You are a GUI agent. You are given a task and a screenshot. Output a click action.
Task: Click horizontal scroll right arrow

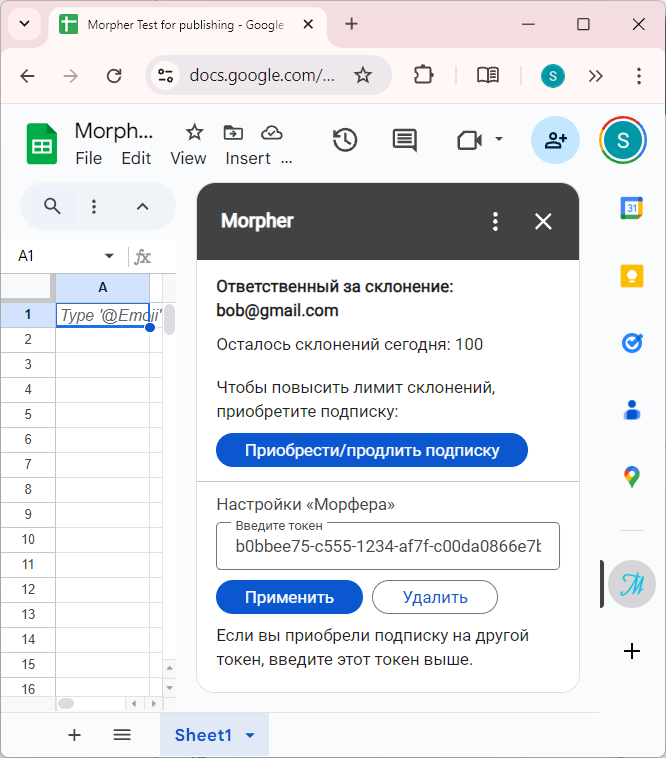click(x=154, y=703)
